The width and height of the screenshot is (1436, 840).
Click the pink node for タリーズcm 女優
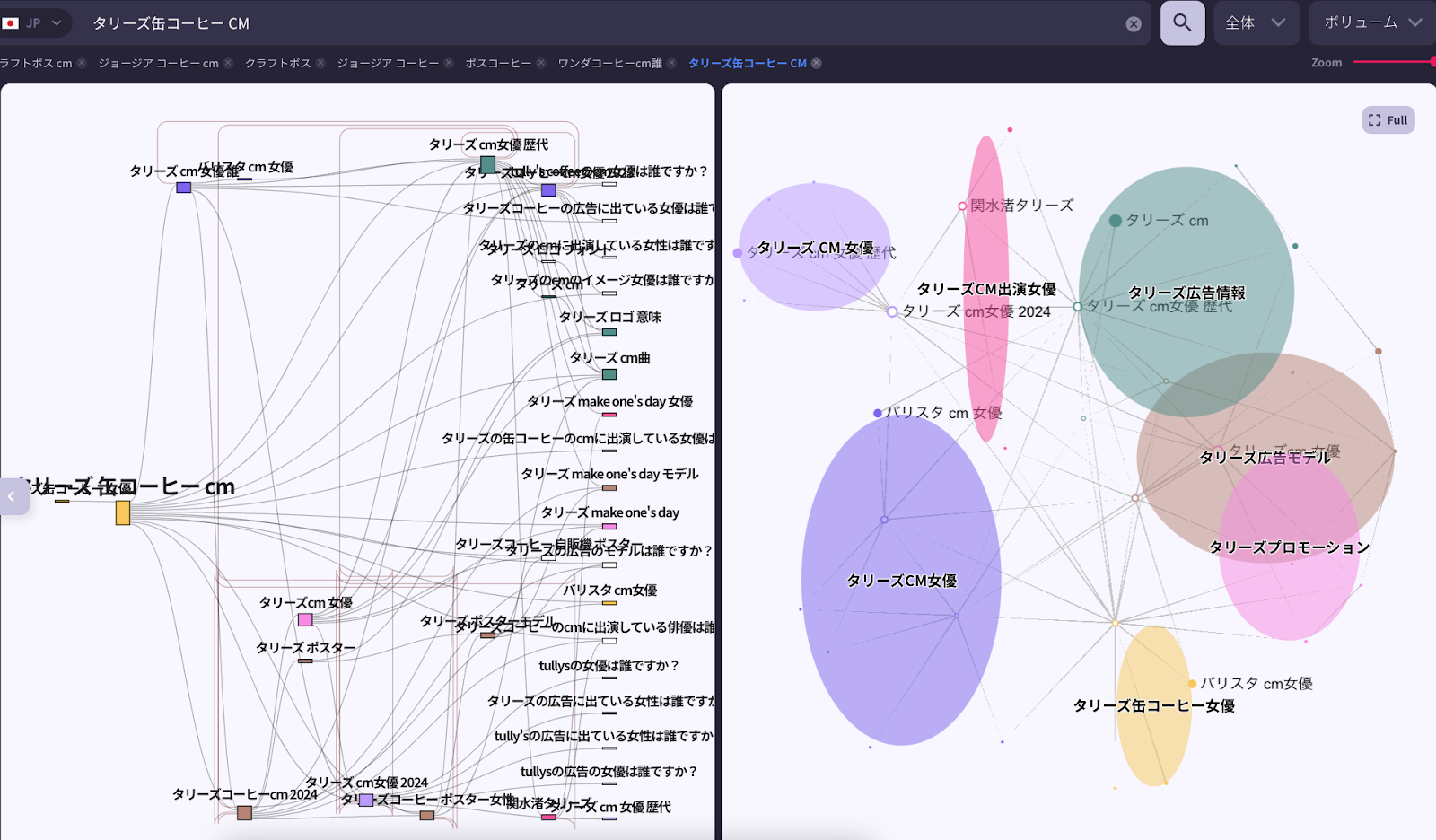[305, 620]
